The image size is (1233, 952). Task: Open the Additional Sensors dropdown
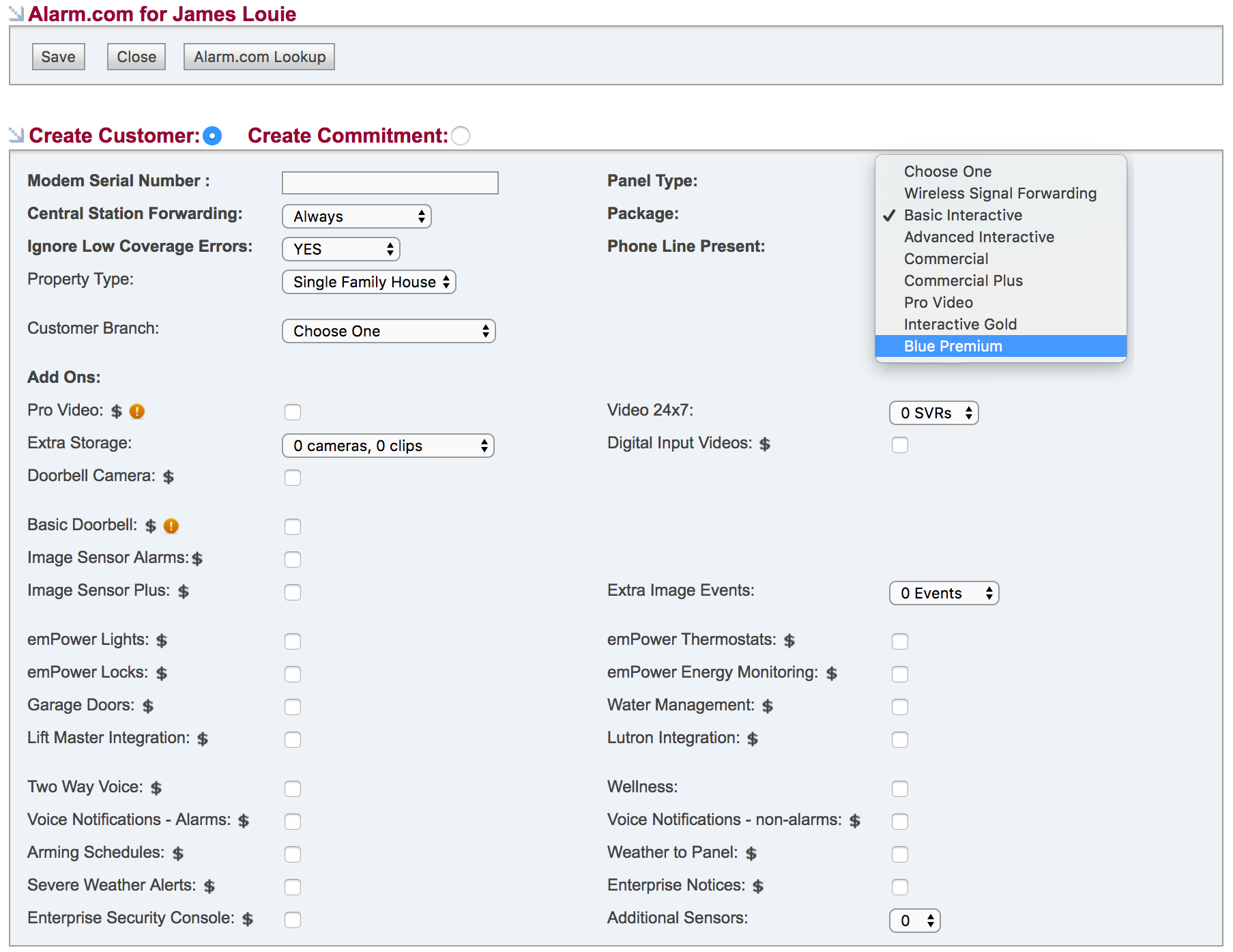pos(914,921)
